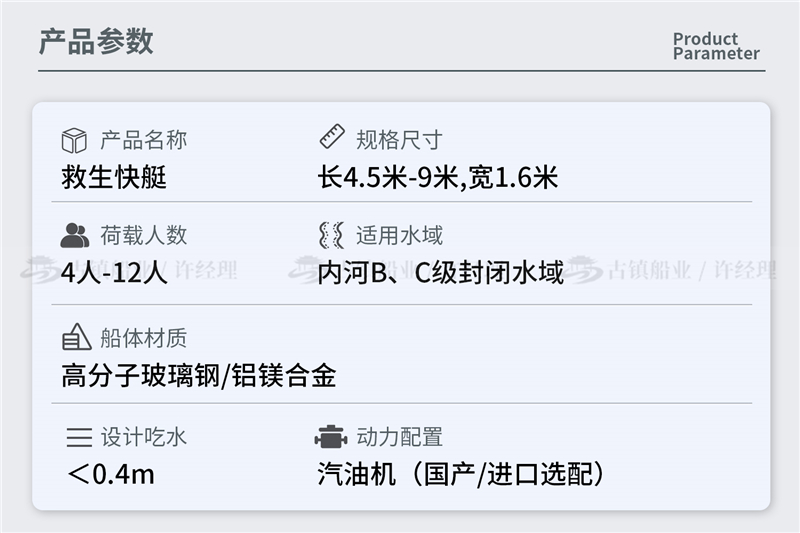This screenshot has height=533, width=800.
Task: Click the <0.4m draft value
Action: (x=111, y=474)
